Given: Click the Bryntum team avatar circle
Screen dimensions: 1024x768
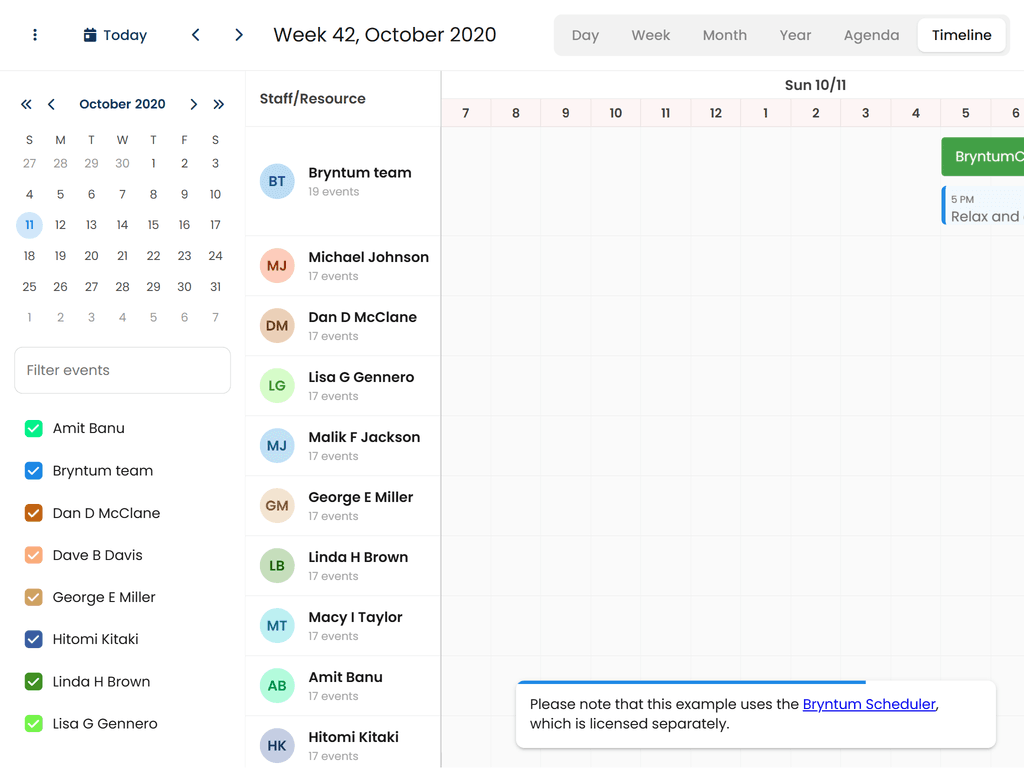Looking at the screenshot, I should (276, 181).
